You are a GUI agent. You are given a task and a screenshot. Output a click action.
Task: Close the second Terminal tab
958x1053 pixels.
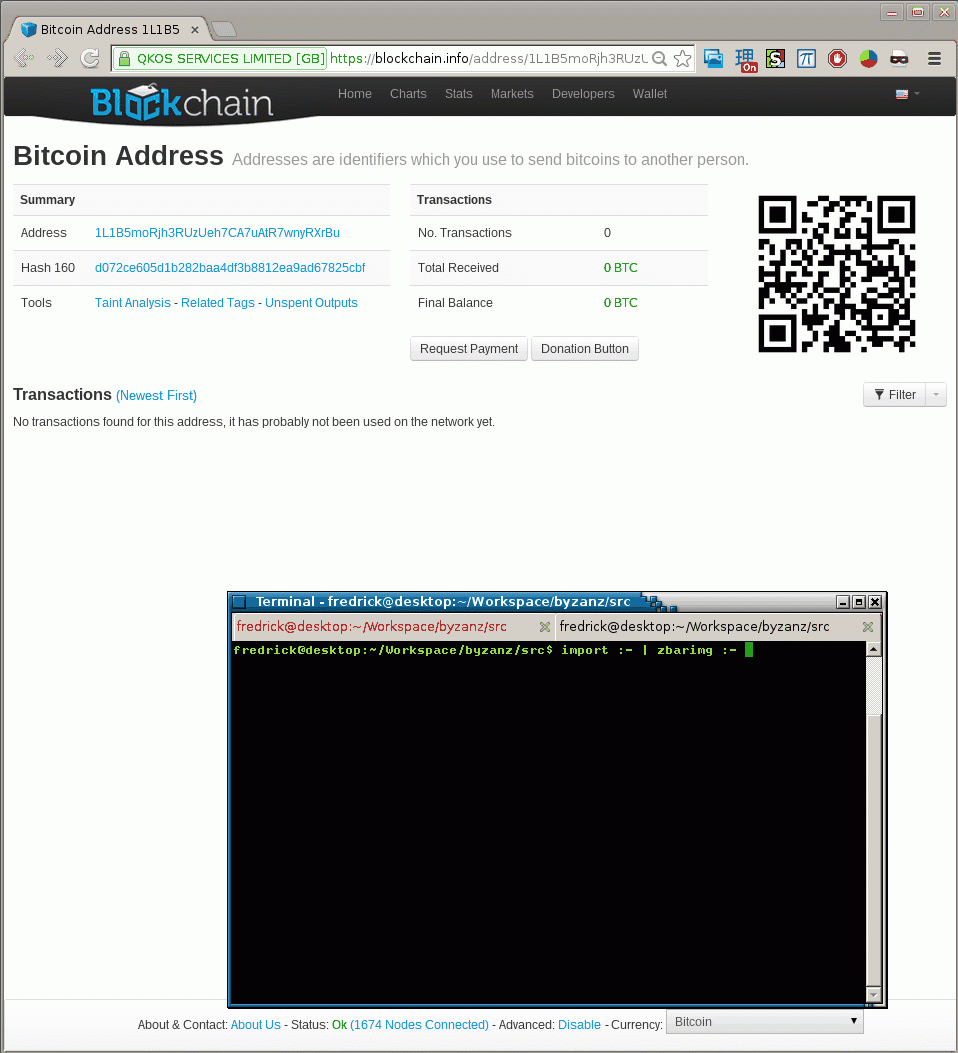(x=867, y=627)
